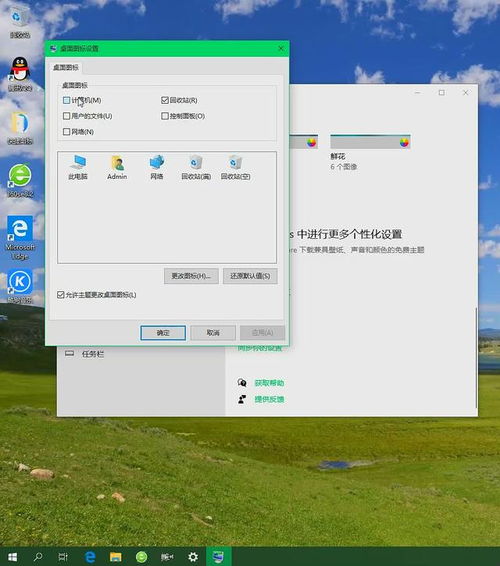500x566 pixels.
Task: Open the green 360 browser taskbar icon
Action: 141,557
